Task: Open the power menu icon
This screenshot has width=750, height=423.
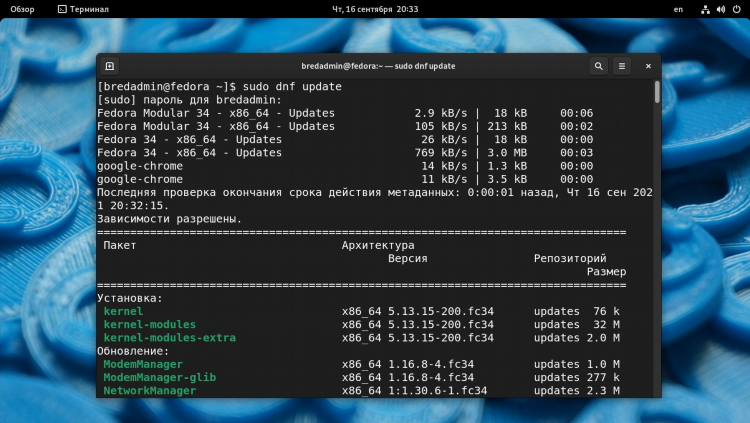Action: coord(737,9)
